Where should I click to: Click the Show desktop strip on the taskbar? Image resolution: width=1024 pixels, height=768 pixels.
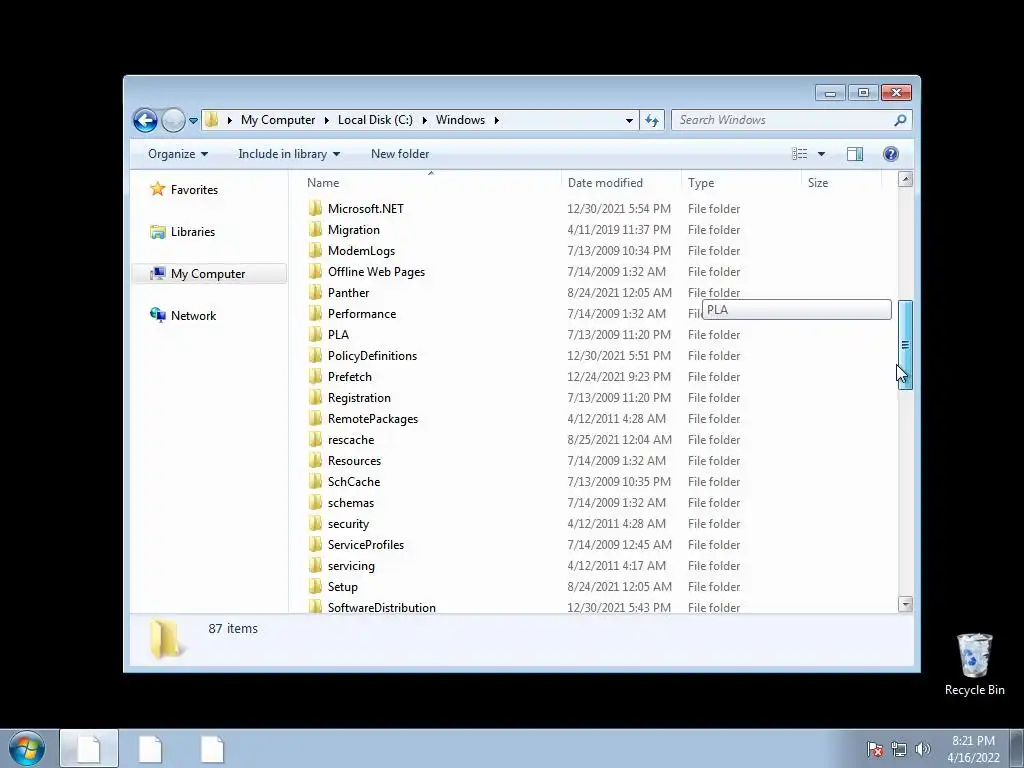point(1017,748)
